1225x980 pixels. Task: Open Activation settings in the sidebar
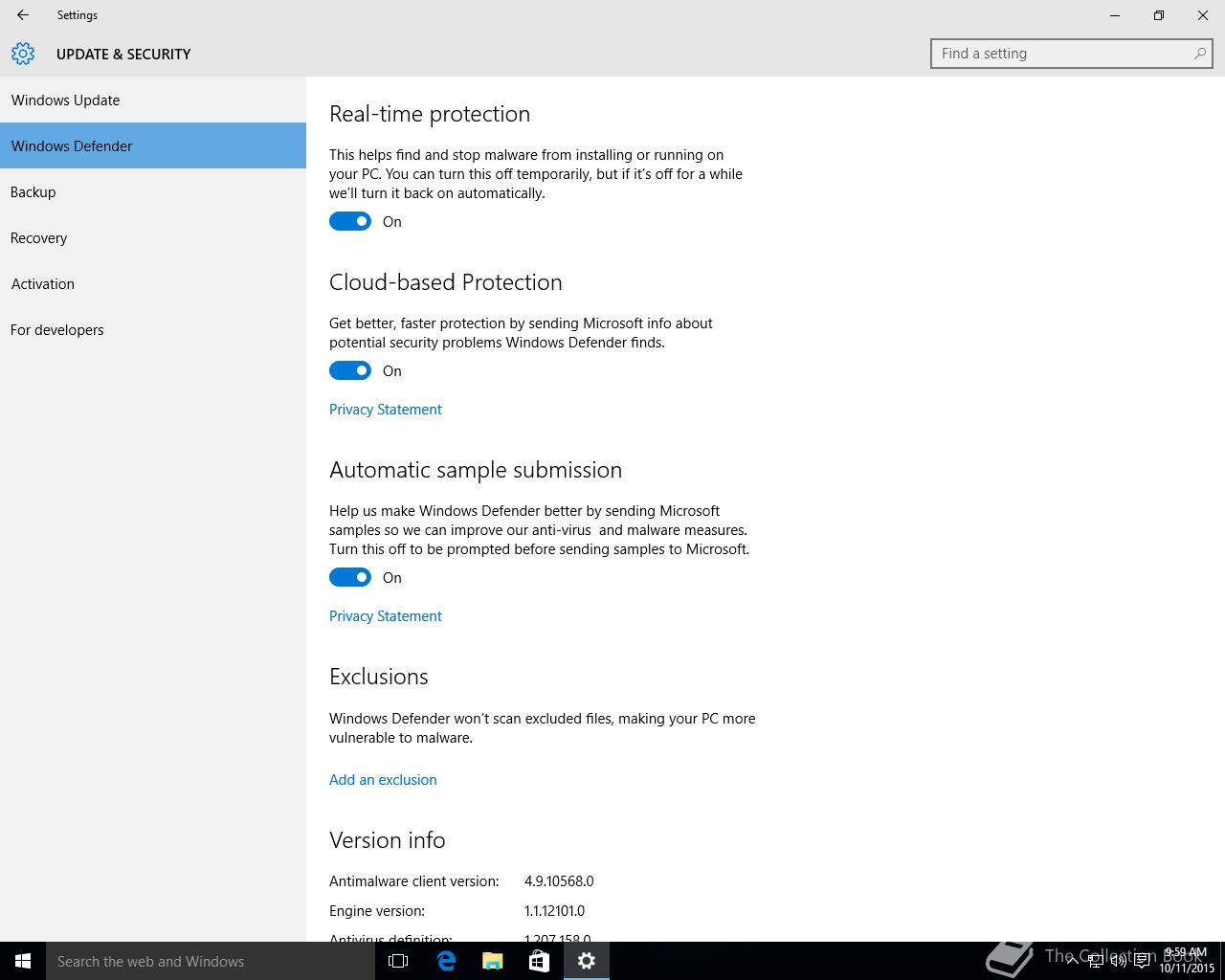[x=153, y=283]
